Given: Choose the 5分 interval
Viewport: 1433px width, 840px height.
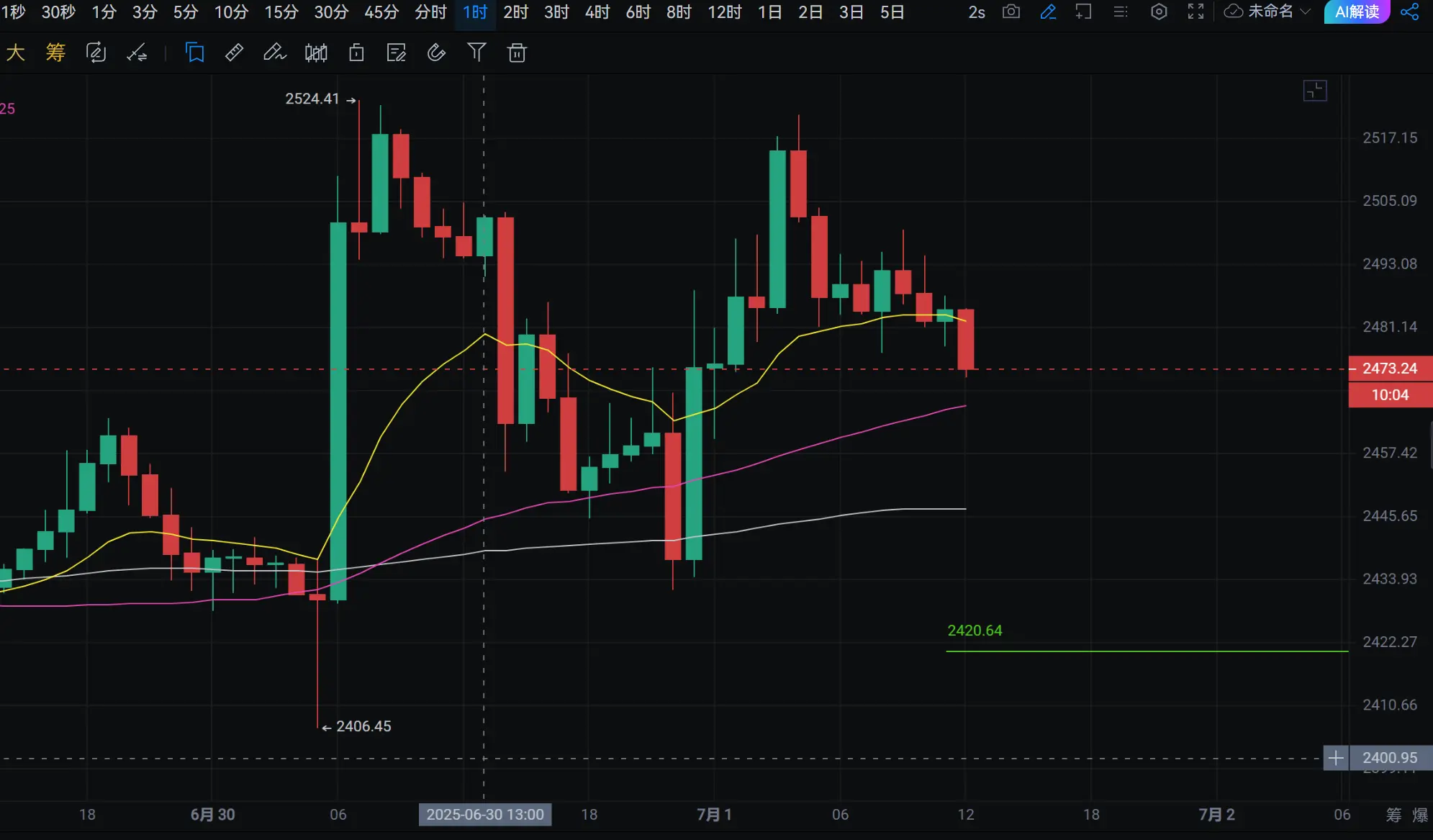Looking at the screenshot, I should pos(186,12).
